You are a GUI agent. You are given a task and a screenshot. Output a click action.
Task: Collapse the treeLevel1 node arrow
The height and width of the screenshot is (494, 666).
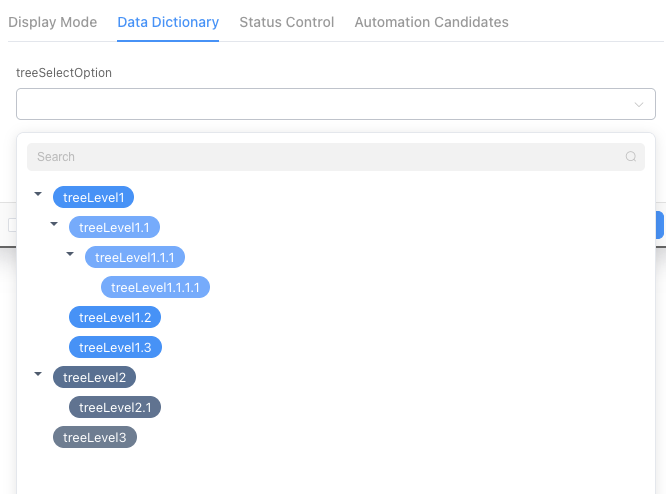[x=38, y=194]
